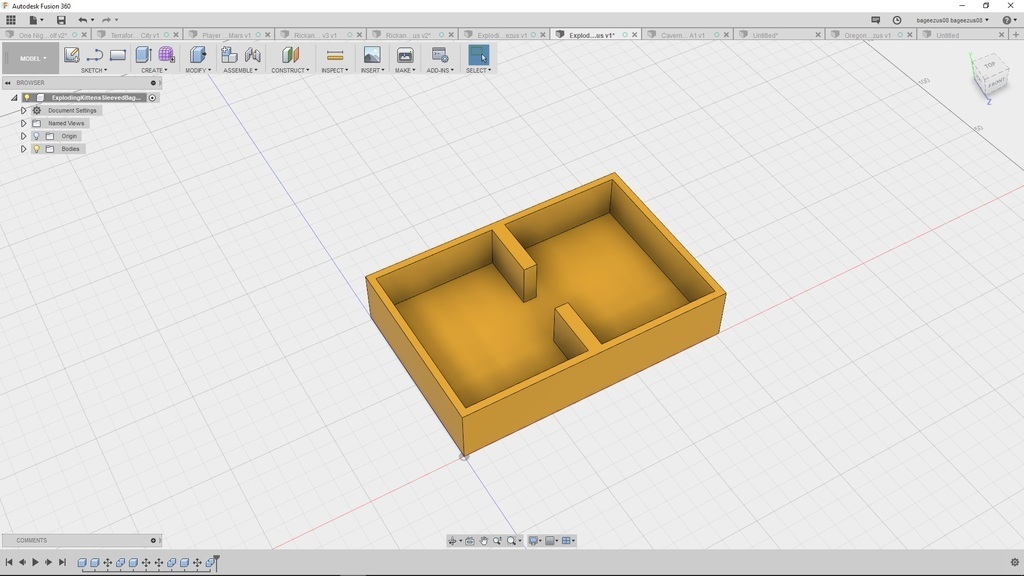This screenshot has height=576, width=1024.
Task: Click the TOP face of ViewCube
Action: (989, 66)
